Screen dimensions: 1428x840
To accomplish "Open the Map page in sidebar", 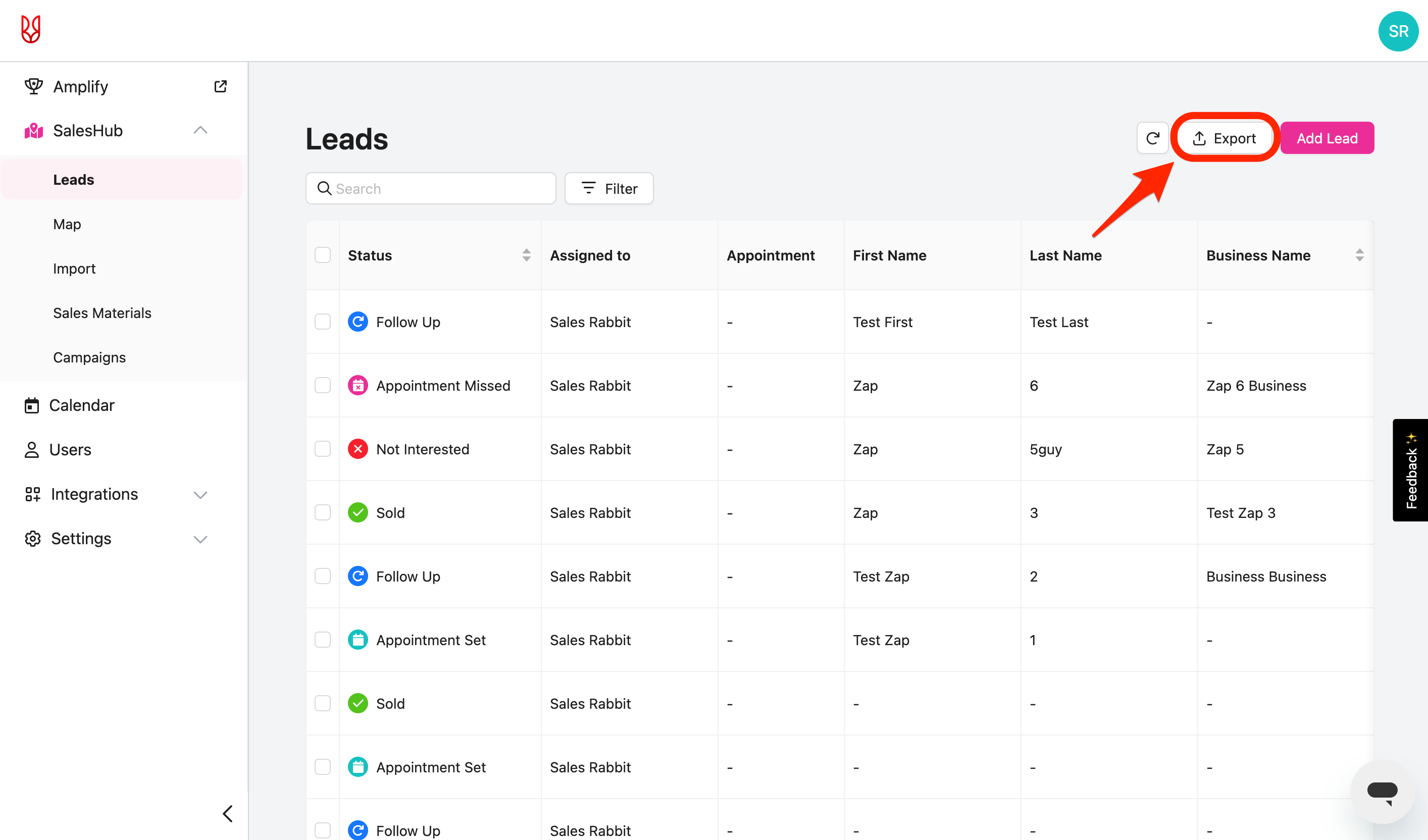I will click(67, 224).
